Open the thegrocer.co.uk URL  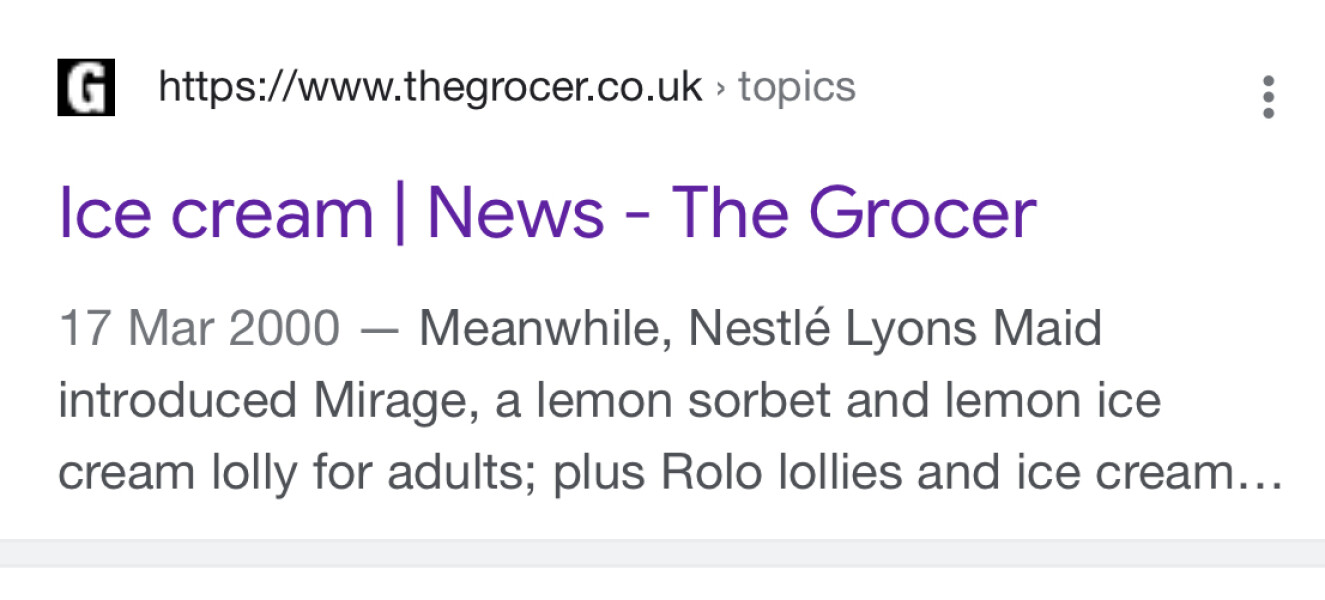point(430,88)
